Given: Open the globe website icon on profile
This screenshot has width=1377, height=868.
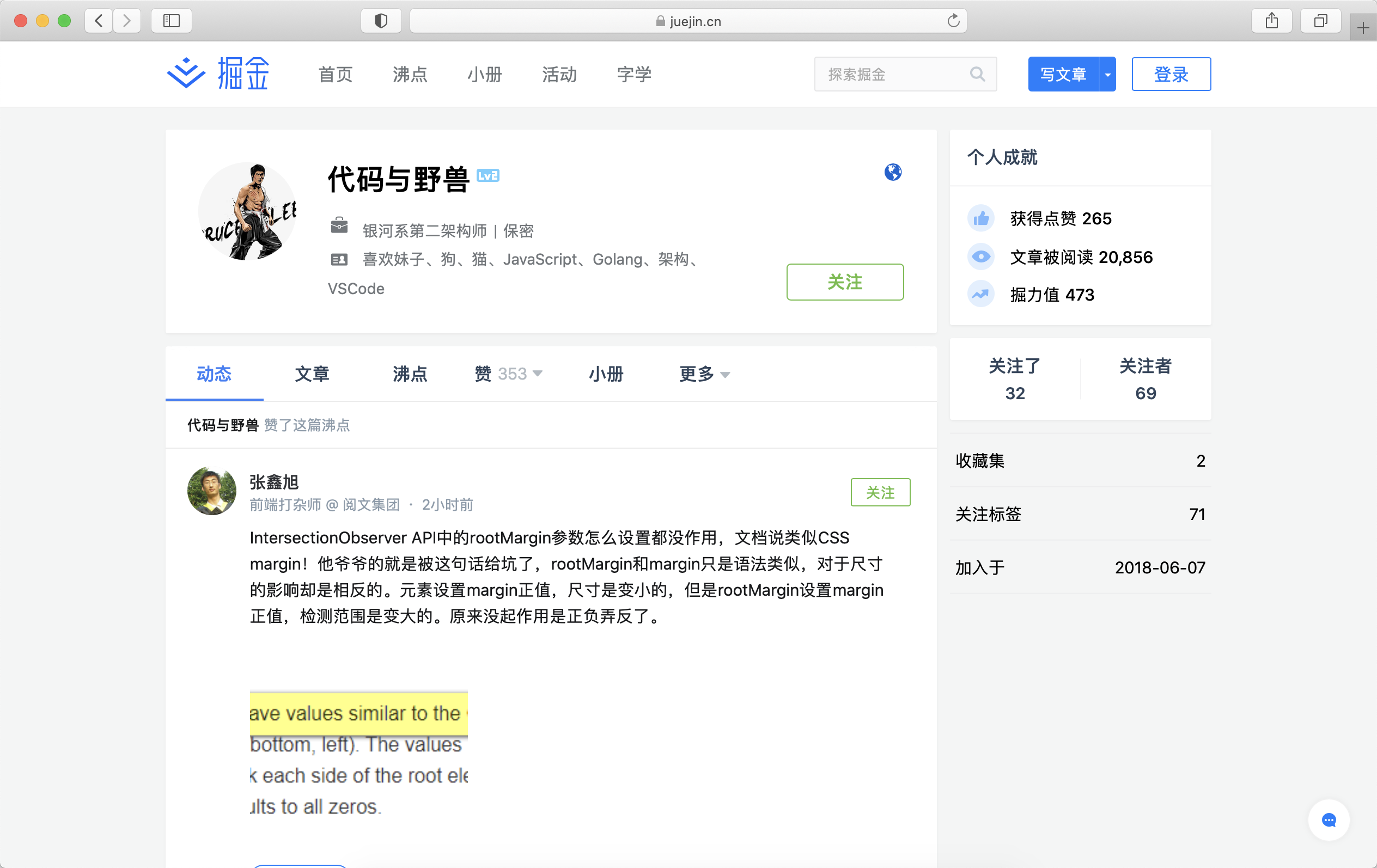Looking at the screenshot, I should coord(893,172).
